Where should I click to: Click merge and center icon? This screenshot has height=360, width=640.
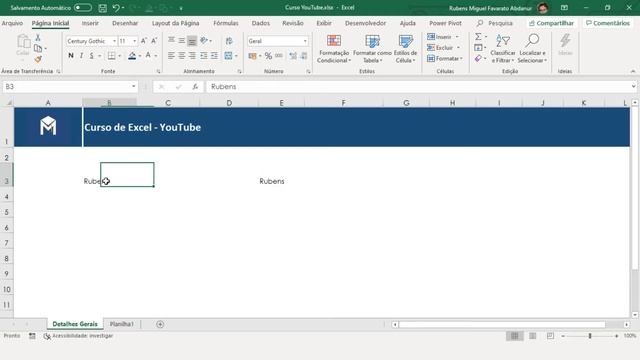click(x=229, y=56)
